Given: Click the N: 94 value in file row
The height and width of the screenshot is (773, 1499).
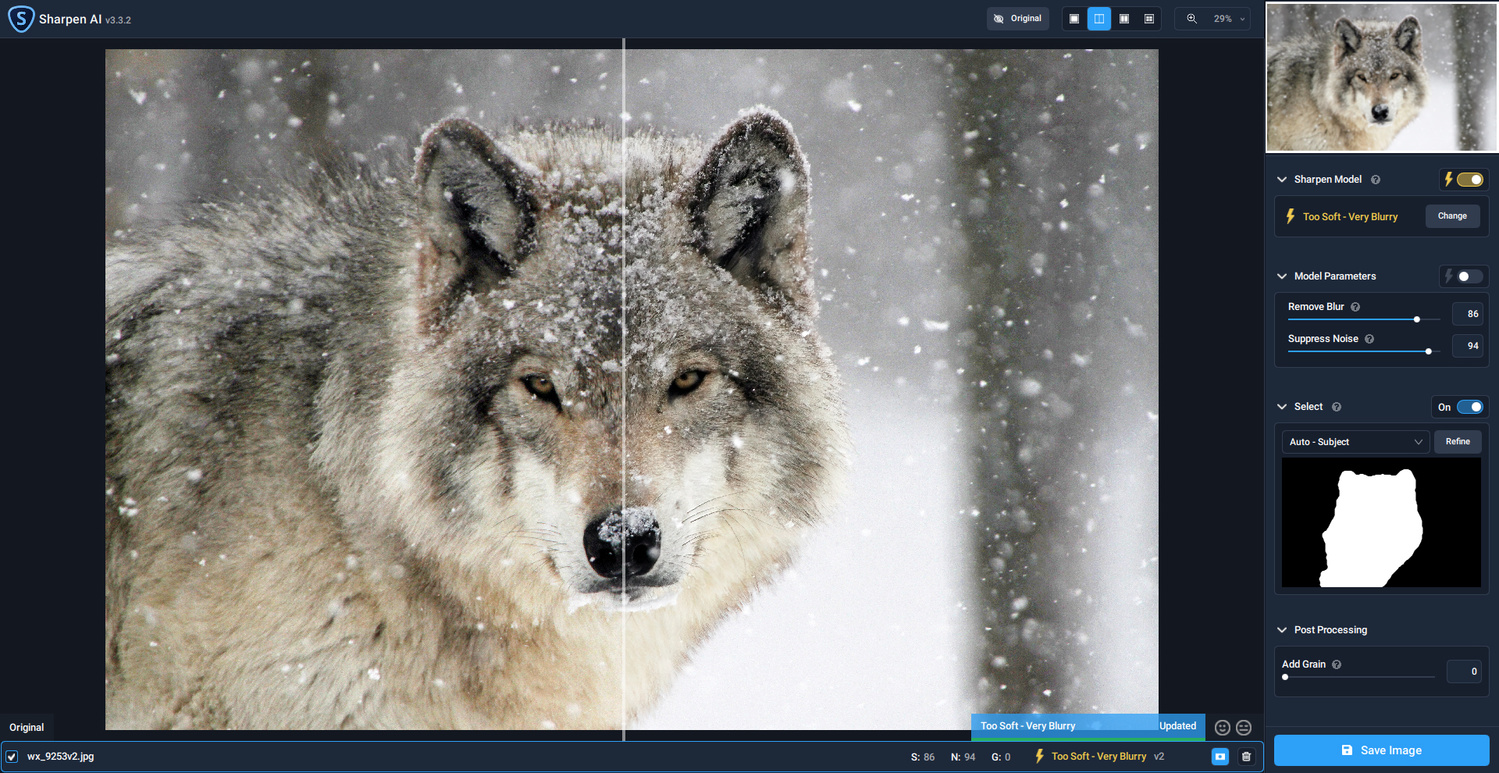Looking at the screenshot, I should [963, 757].
